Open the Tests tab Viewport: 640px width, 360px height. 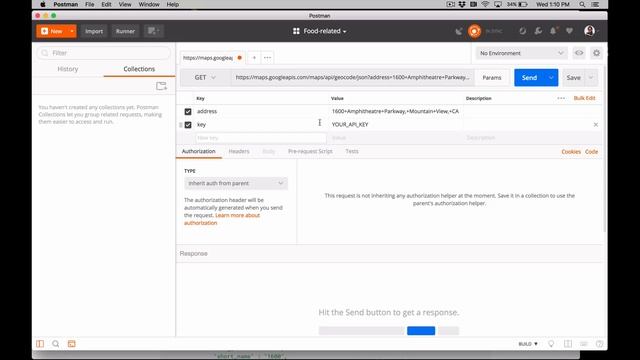(352, 151)
